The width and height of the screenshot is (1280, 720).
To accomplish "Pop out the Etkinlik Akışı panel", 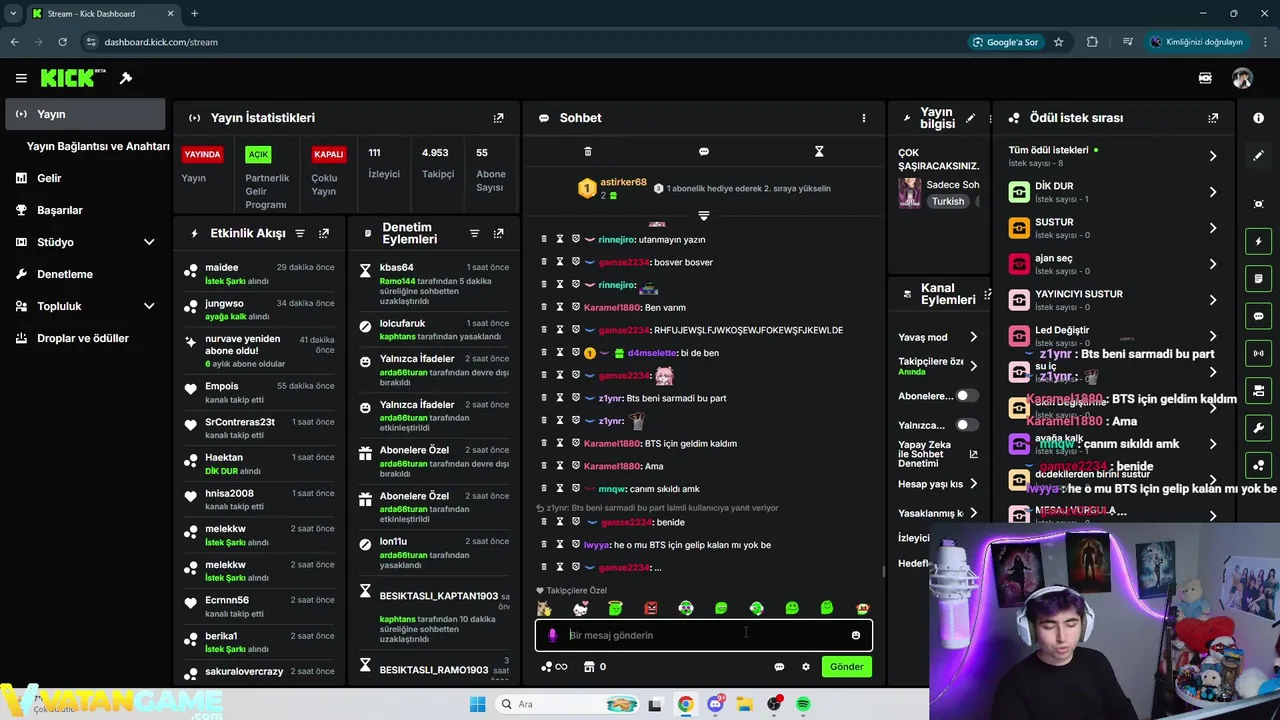I will [x=324, y=233].
